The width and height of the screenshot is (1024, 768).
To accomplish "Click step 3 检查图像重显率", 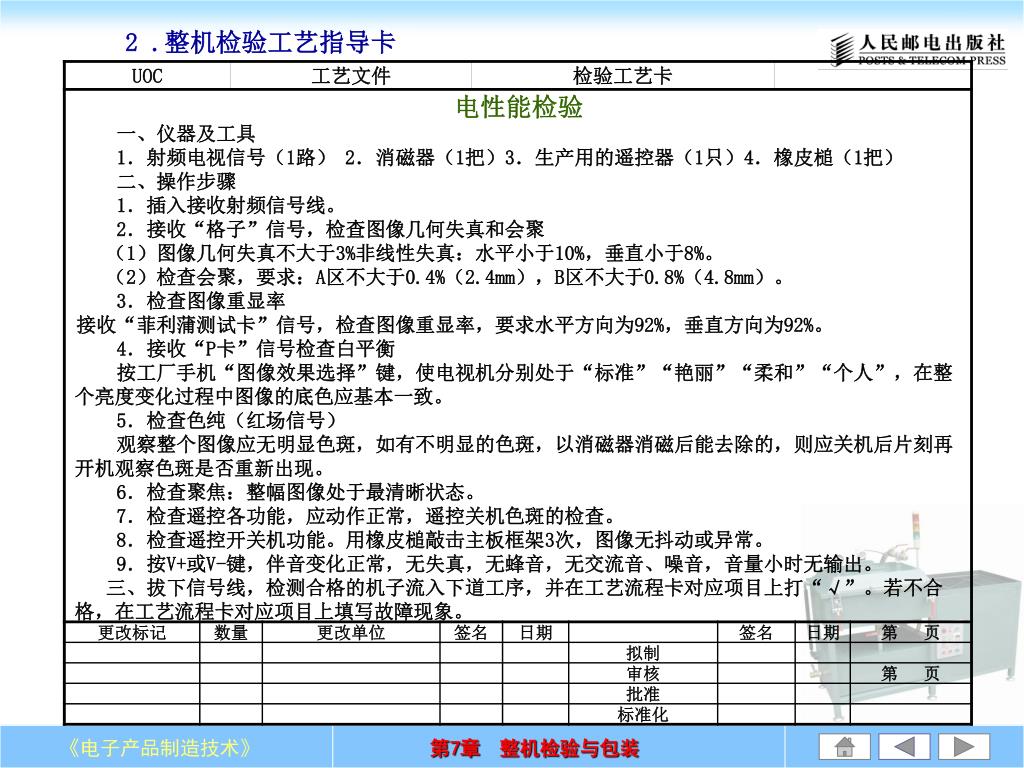I will [200, 301].
